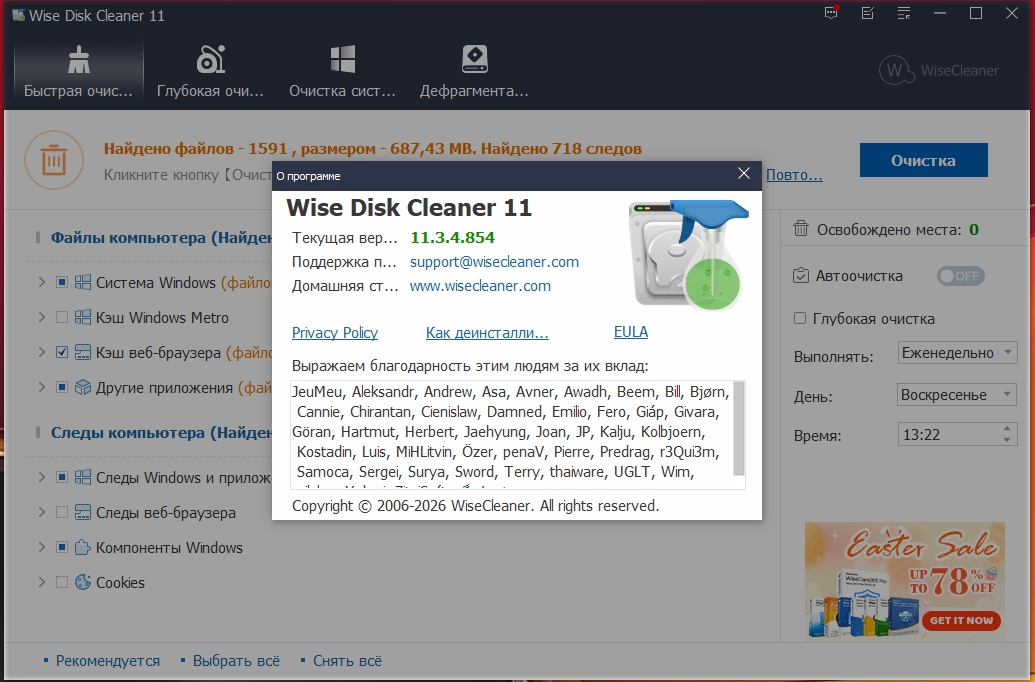Viewport: 1035px width, 682px height.
Task: Expand Кэш Windows Metro item
Action: click(x=42, y=318)
